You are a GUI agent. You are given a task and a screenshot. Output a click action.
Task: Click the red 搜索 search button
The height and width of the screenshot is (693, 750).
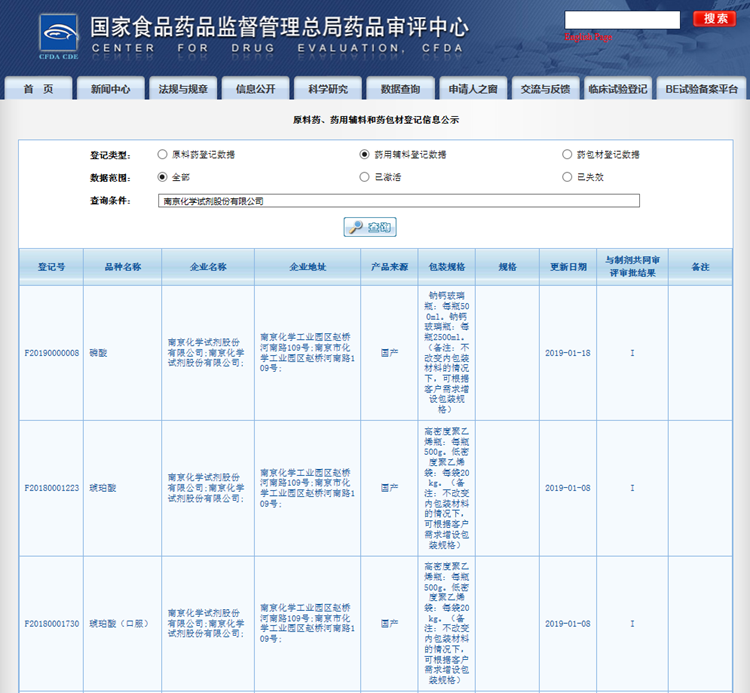tap(714, 19)
